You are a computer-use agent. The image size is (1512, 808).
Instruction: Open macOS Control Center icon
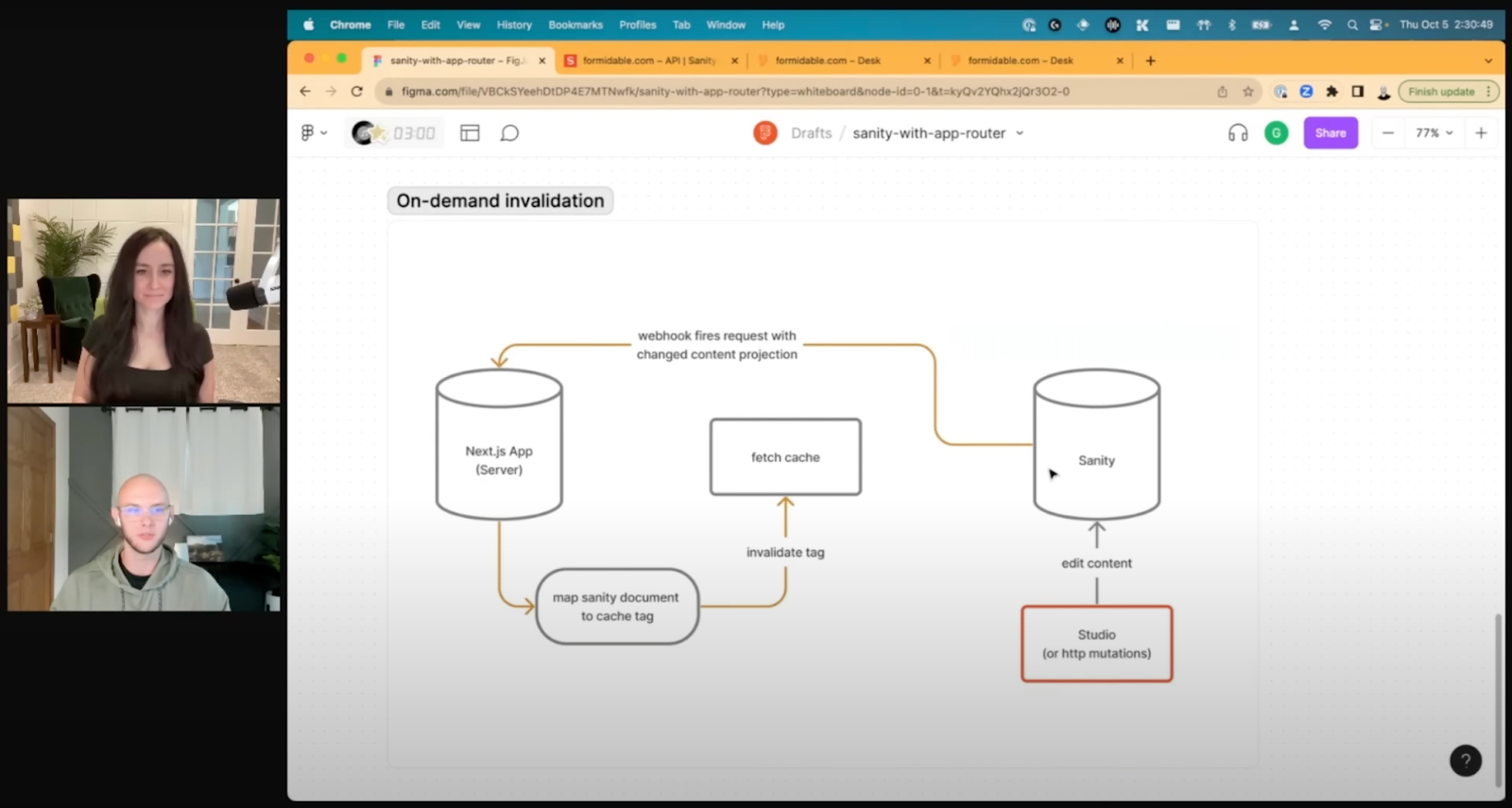(1378, 25)
